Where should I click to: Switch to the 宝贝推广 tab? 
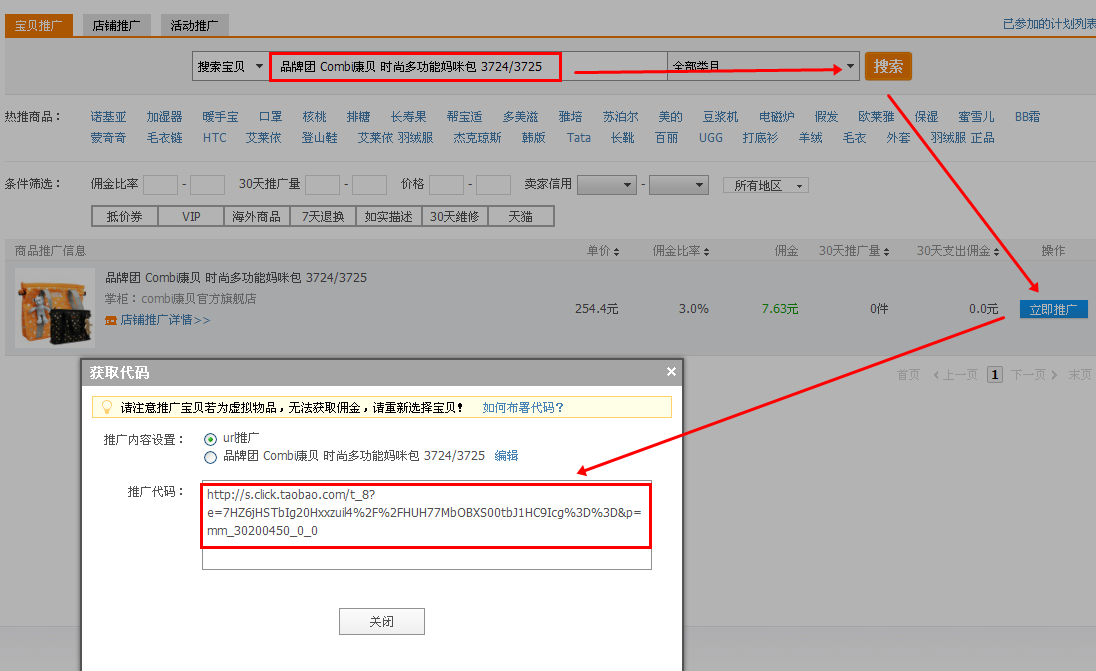coord(39,26)
